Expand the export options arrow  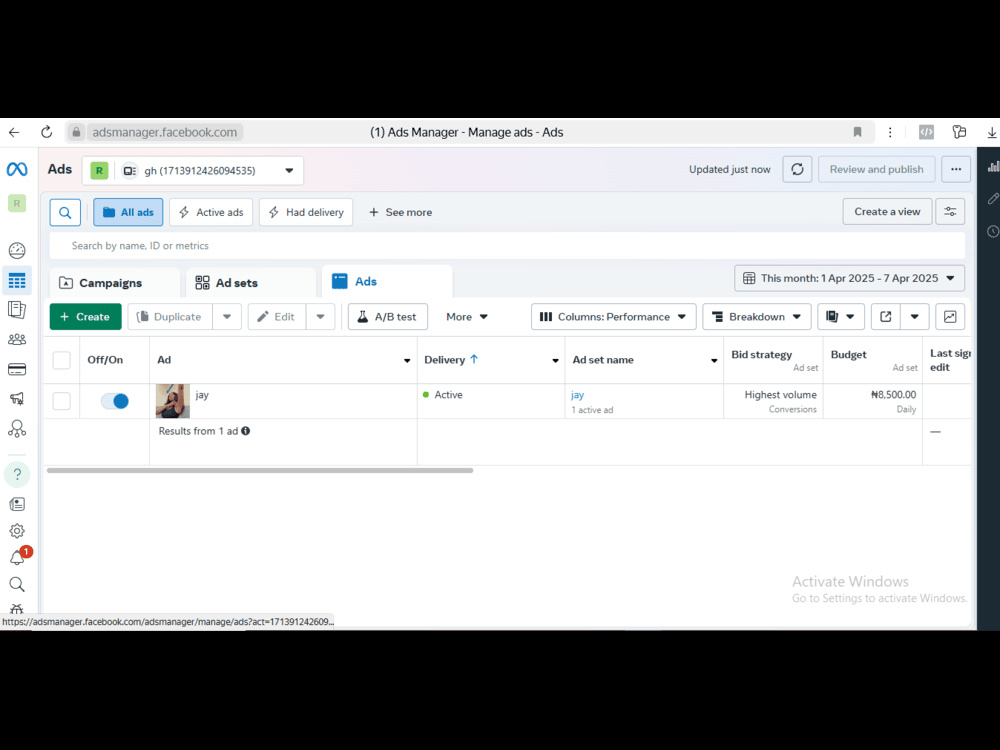coord(915,316)
